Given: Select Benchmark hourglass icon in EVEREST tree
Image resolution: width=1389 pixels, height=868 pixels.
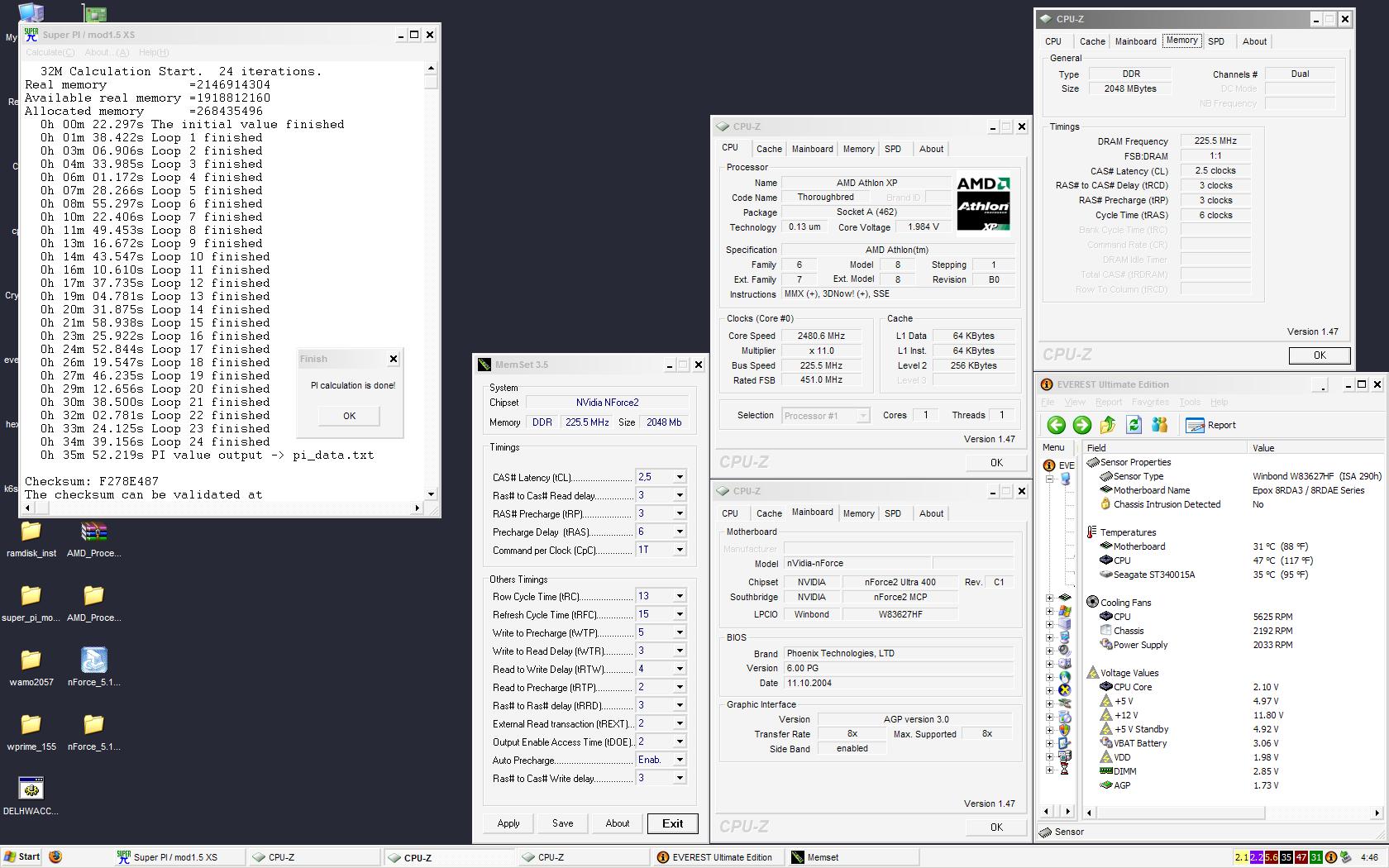Looking at the screenshot, I should click(1065, 770).
